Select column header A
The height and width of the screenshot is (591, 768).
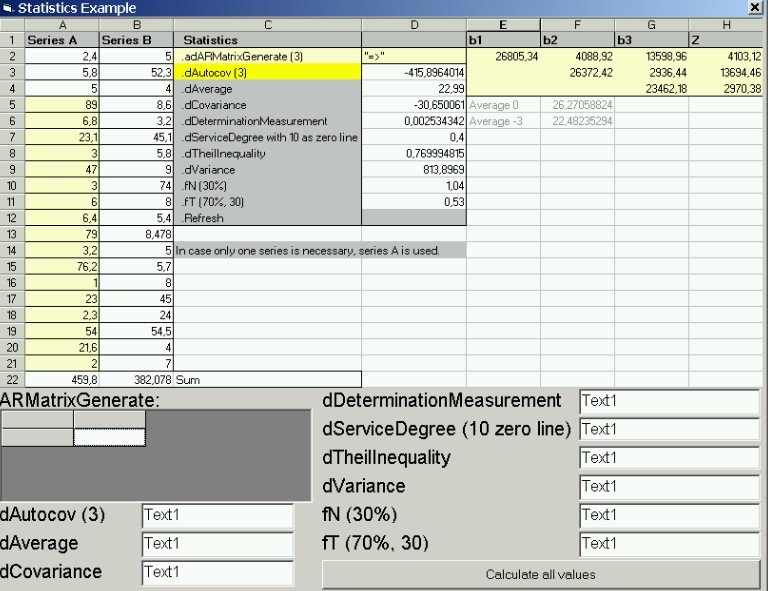pyautogui.click(x=62, y=25)
